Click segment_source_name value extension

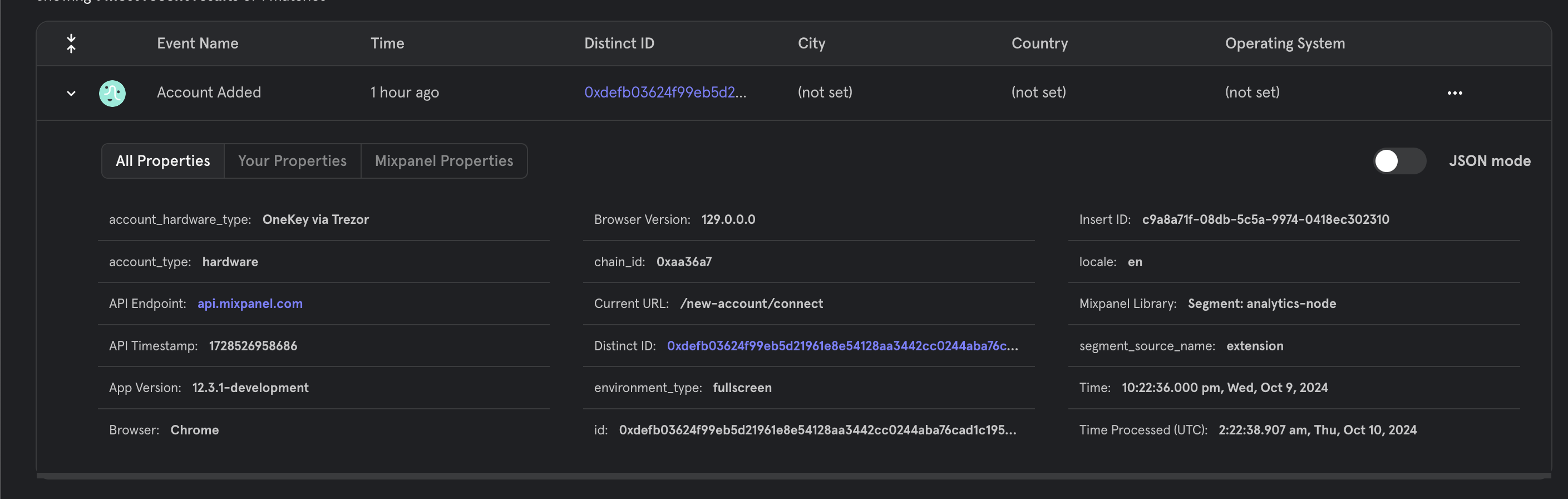coord(1255,345)
